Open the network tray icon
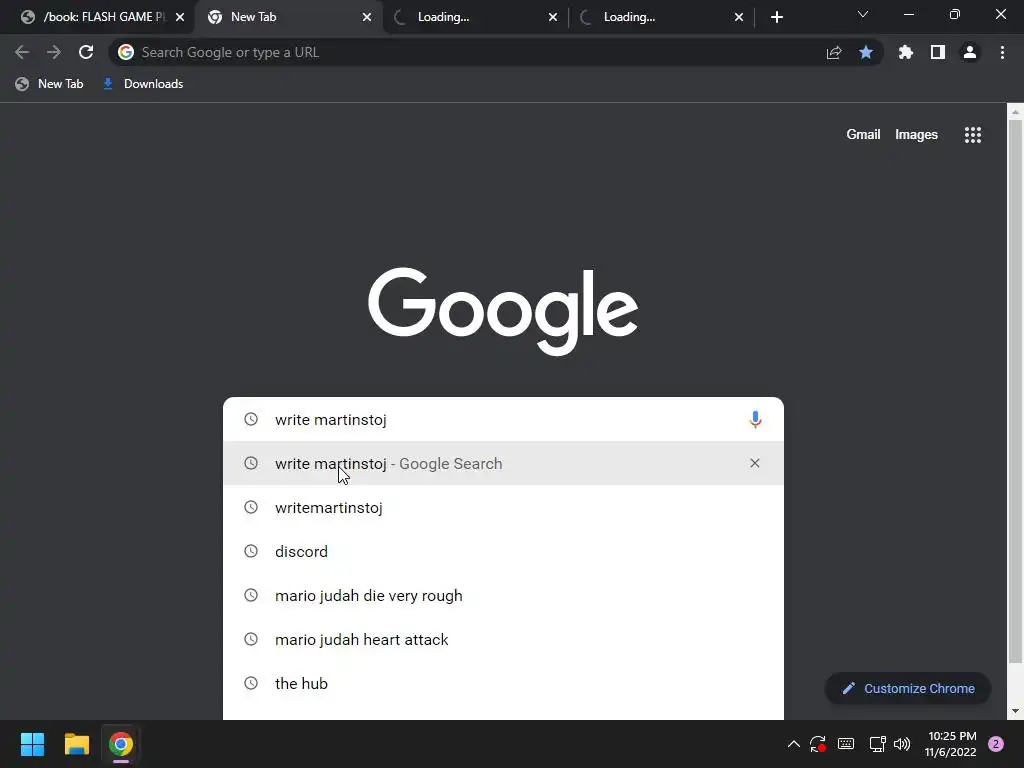 [x=877, y=744]
